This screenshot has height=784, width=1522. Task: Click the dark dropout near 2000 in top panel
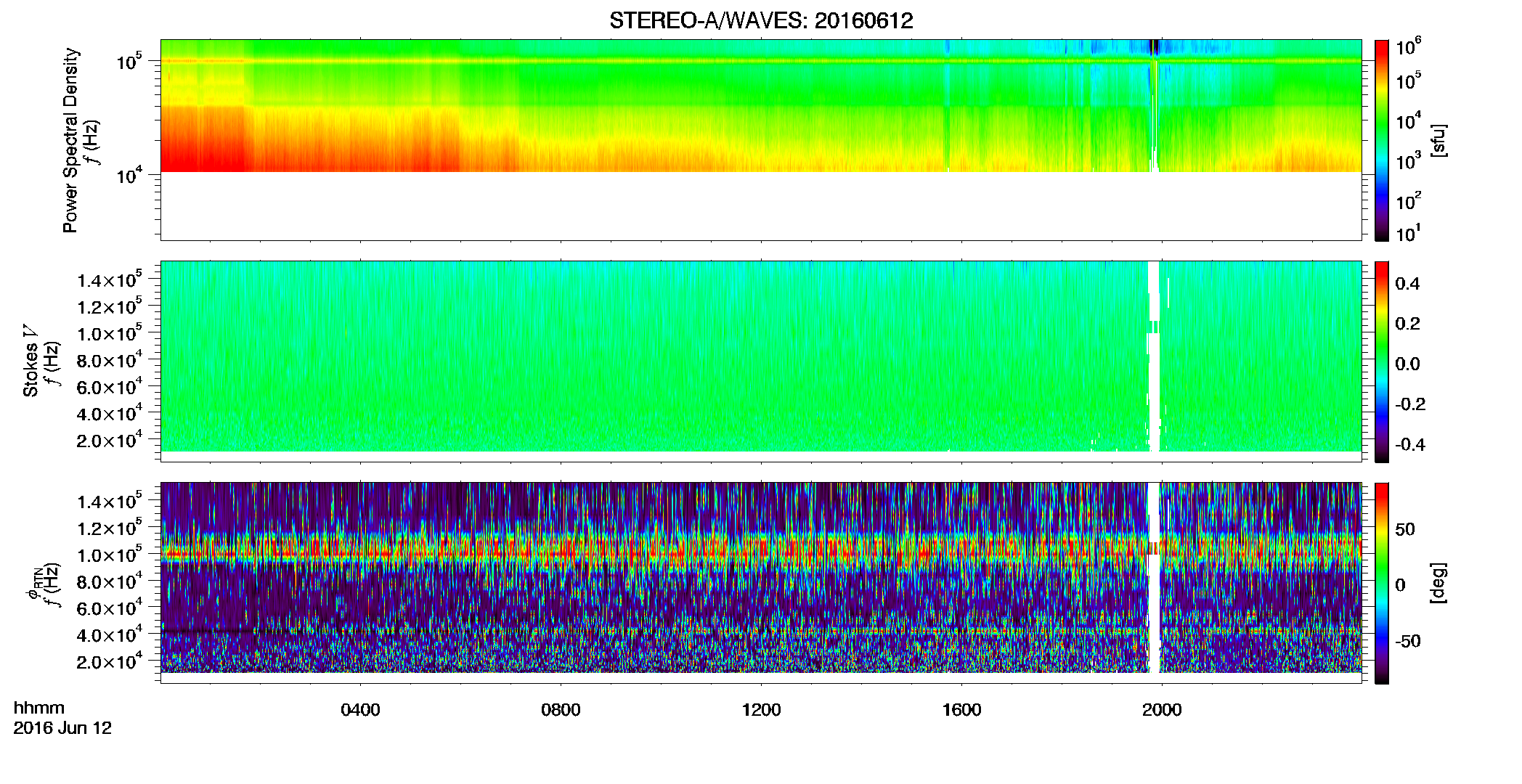click(x=1155, y=47)
